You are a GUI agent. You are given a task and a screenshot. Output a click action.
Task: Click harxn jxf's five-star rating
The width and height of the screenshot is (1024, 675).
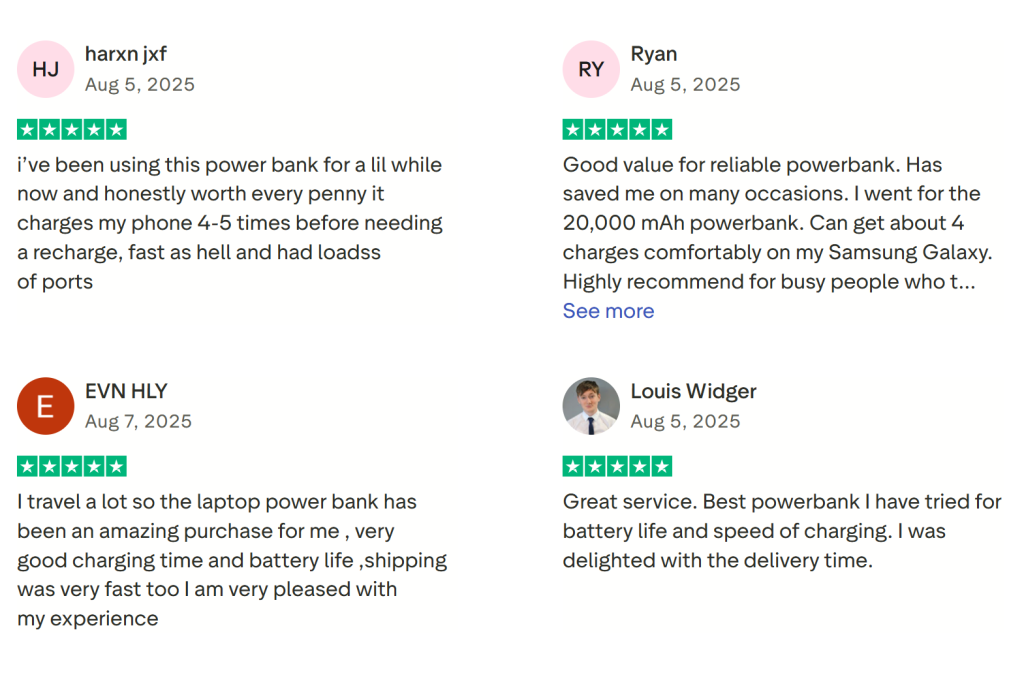[x=72, y=129]
